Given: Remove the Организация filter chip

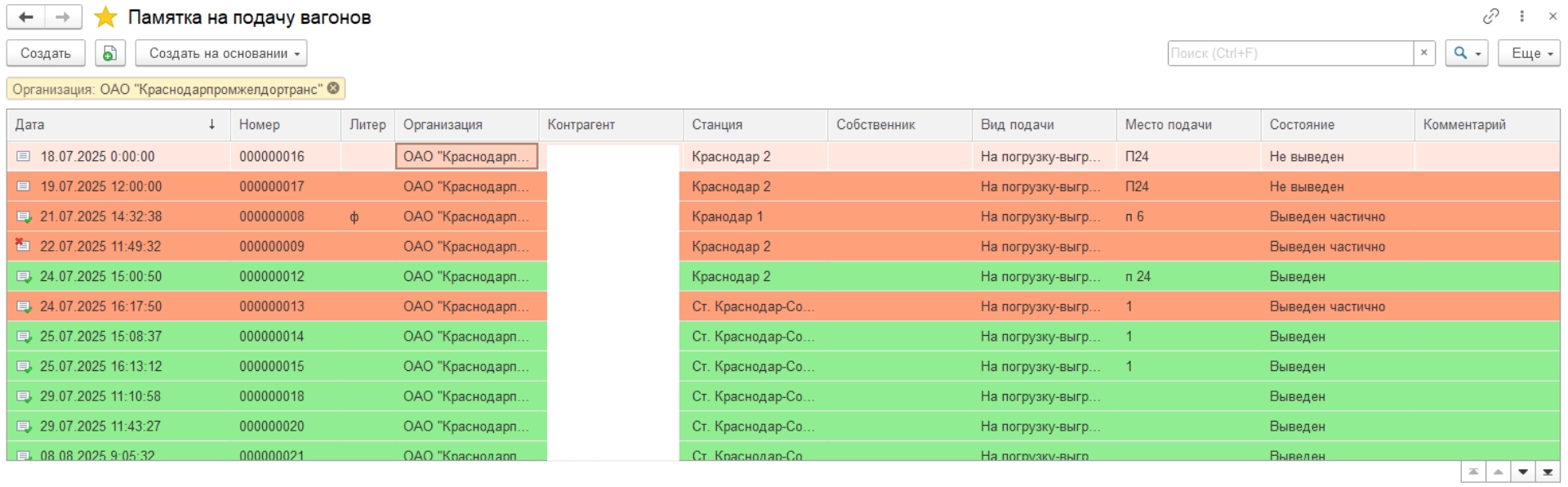Looking at the screenshot, I should pyautogui.click(x=333, y=88).
